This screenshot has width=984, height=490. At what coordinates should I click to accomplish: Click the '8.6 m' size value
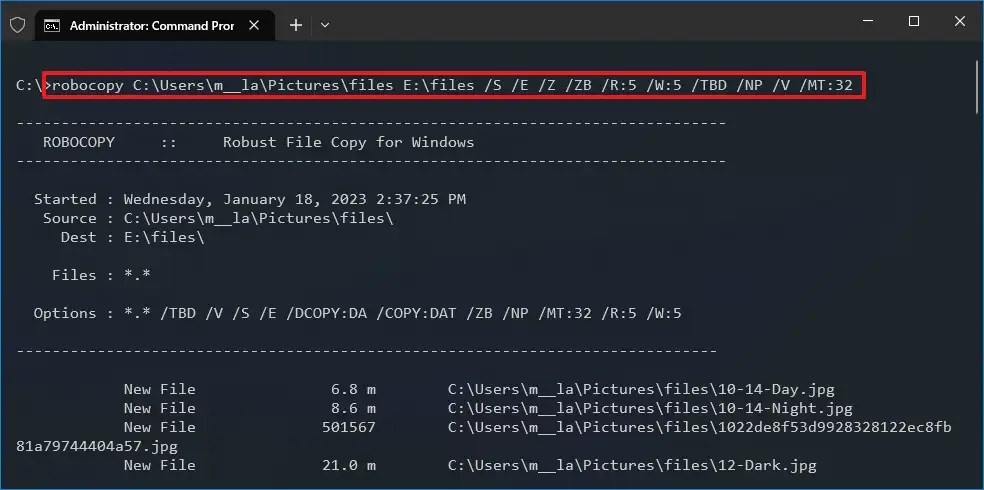[x=353, y=408]
